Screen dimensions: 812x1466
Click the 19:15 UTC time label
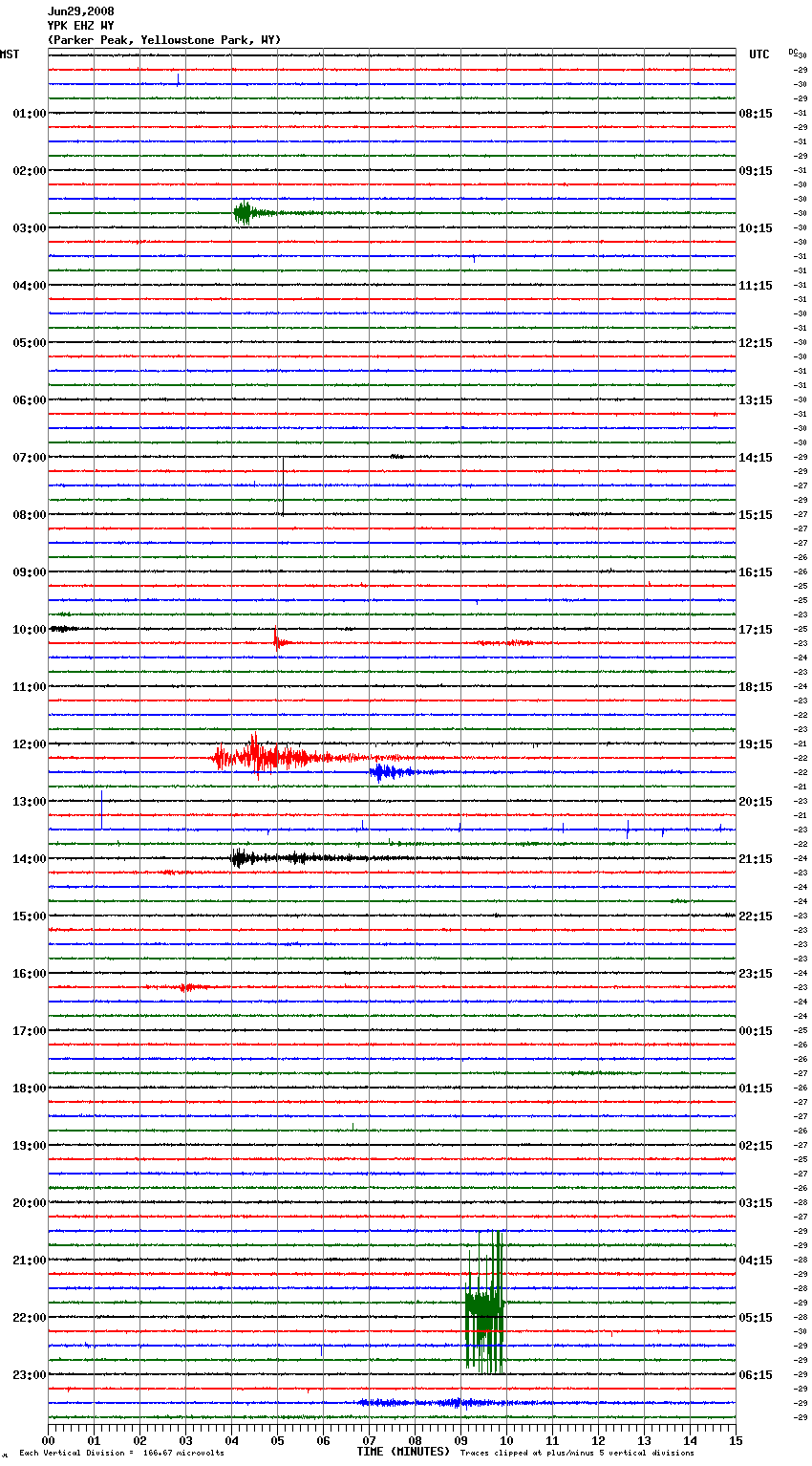point(756,744)
